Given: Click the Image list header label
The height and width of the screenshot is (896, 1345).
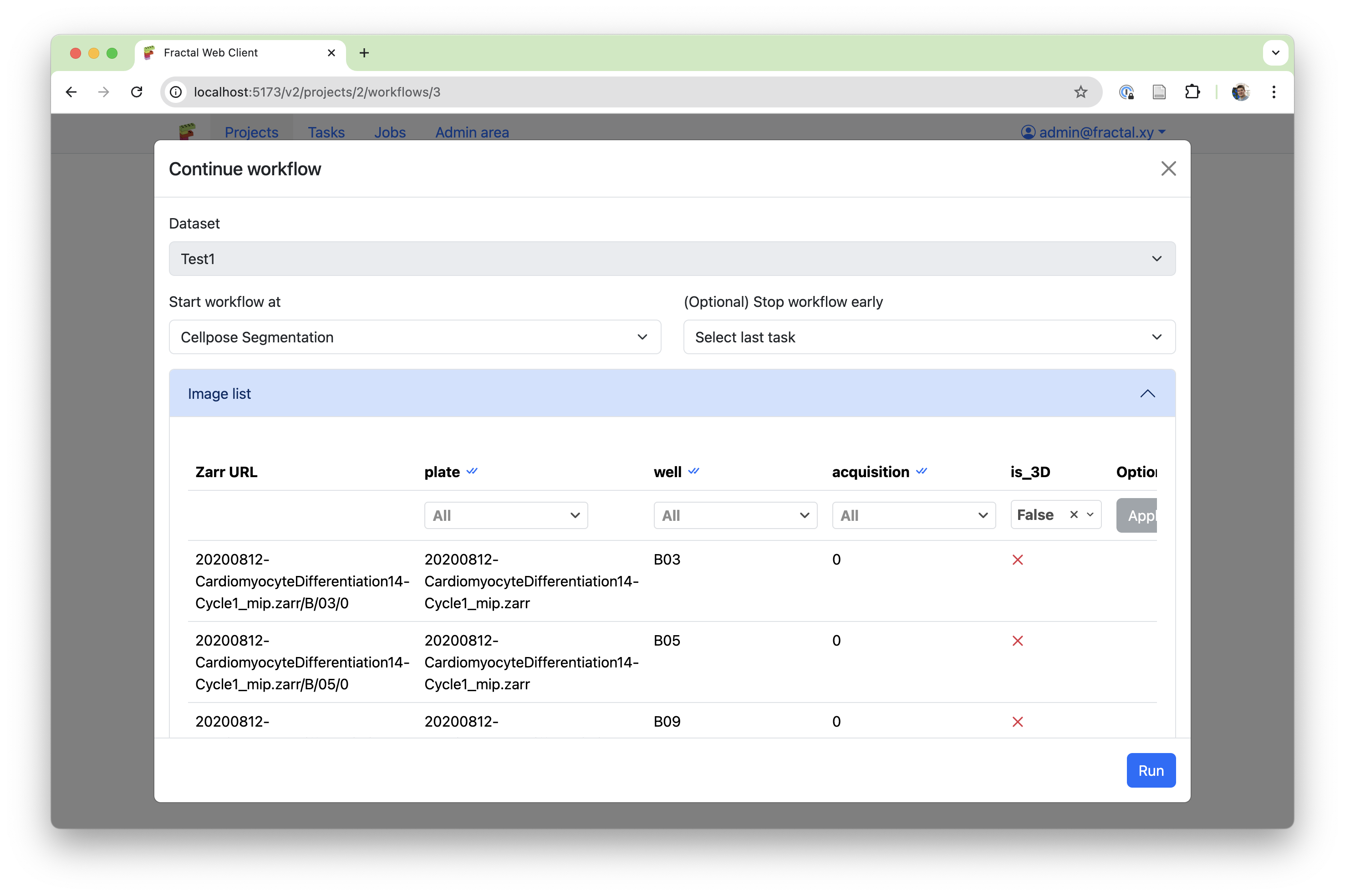Looking at the screenshot, I should 219,394.
